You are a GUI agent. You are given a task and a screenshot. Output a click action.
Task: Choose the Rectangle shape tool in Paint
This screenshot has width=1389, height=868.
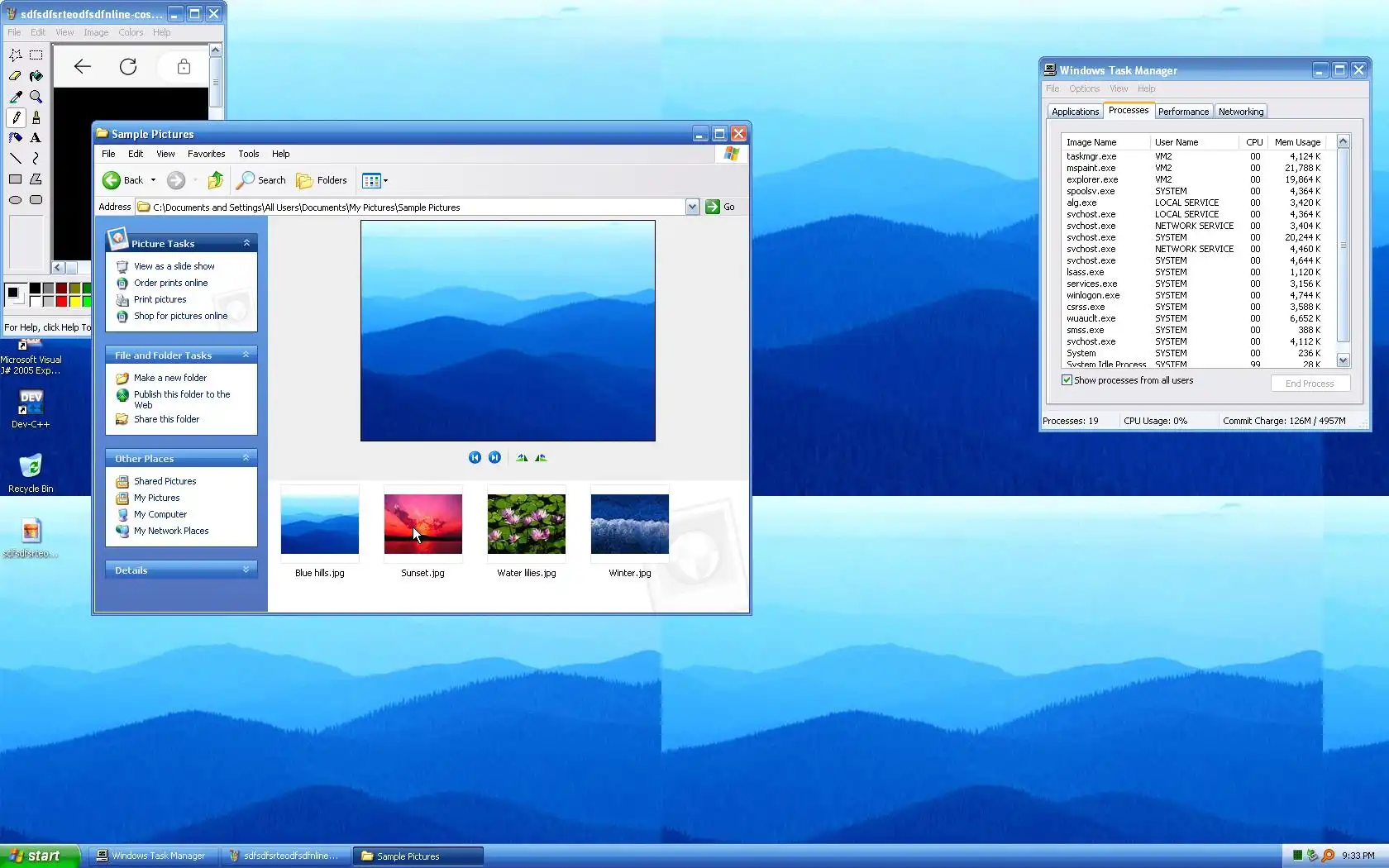[x=16, y=179]
